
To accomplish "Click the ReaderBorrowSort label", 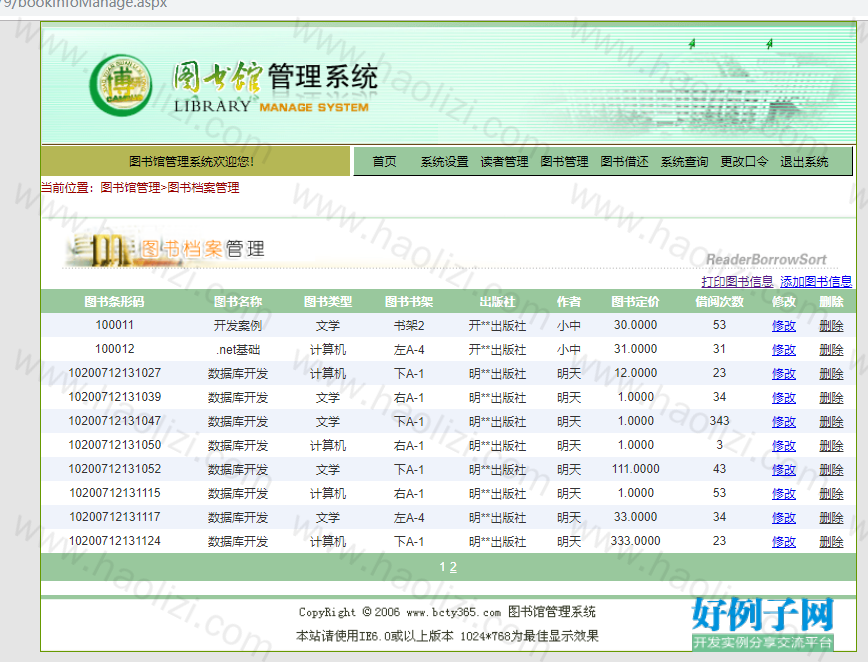I will pyautogui.click(x=766, y=260).
